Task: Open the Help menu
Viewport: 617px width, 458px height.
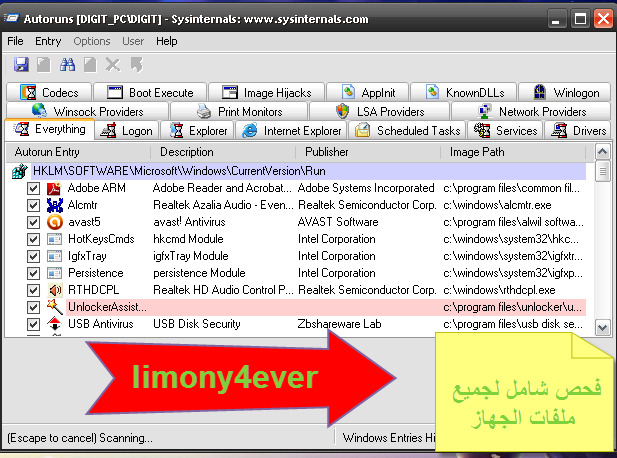Action: tap(166, 41)
